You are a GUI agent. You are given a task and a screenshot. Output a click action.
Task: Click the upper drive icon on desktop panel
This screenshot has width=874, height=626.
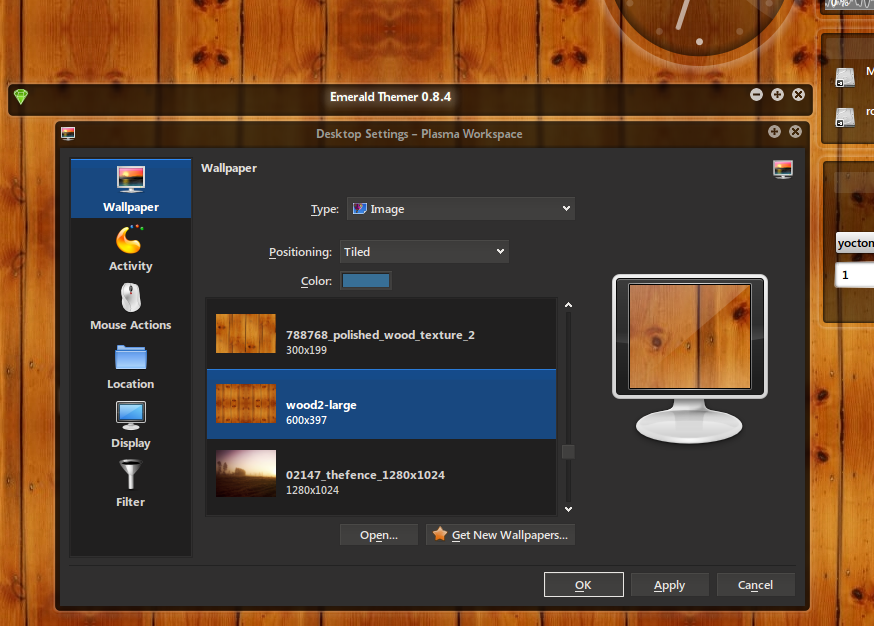pyautogui.click(x=845, y=77)
